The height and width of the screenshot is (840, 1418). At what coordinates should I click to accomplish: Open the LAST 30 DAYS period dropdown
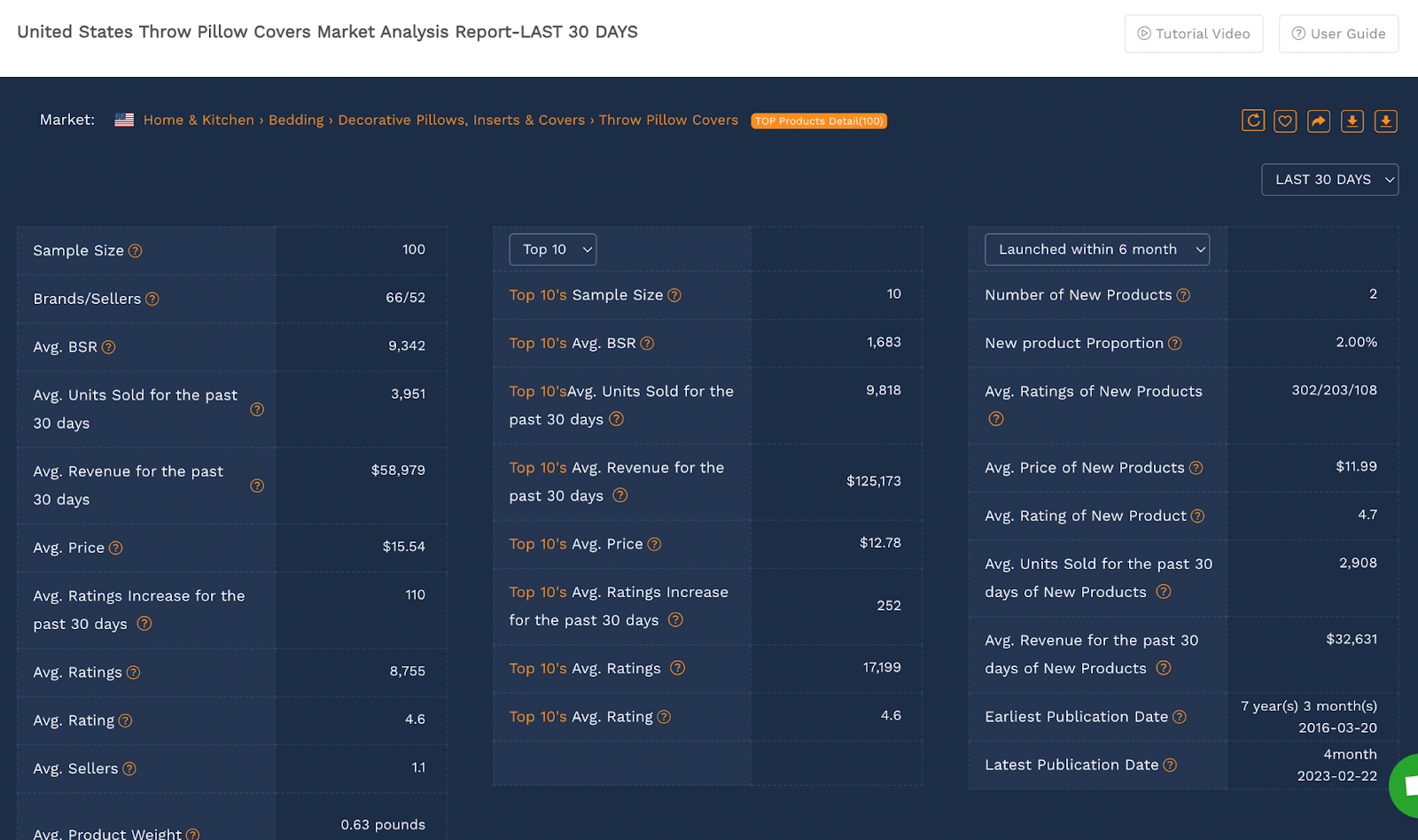point(1329,179)
